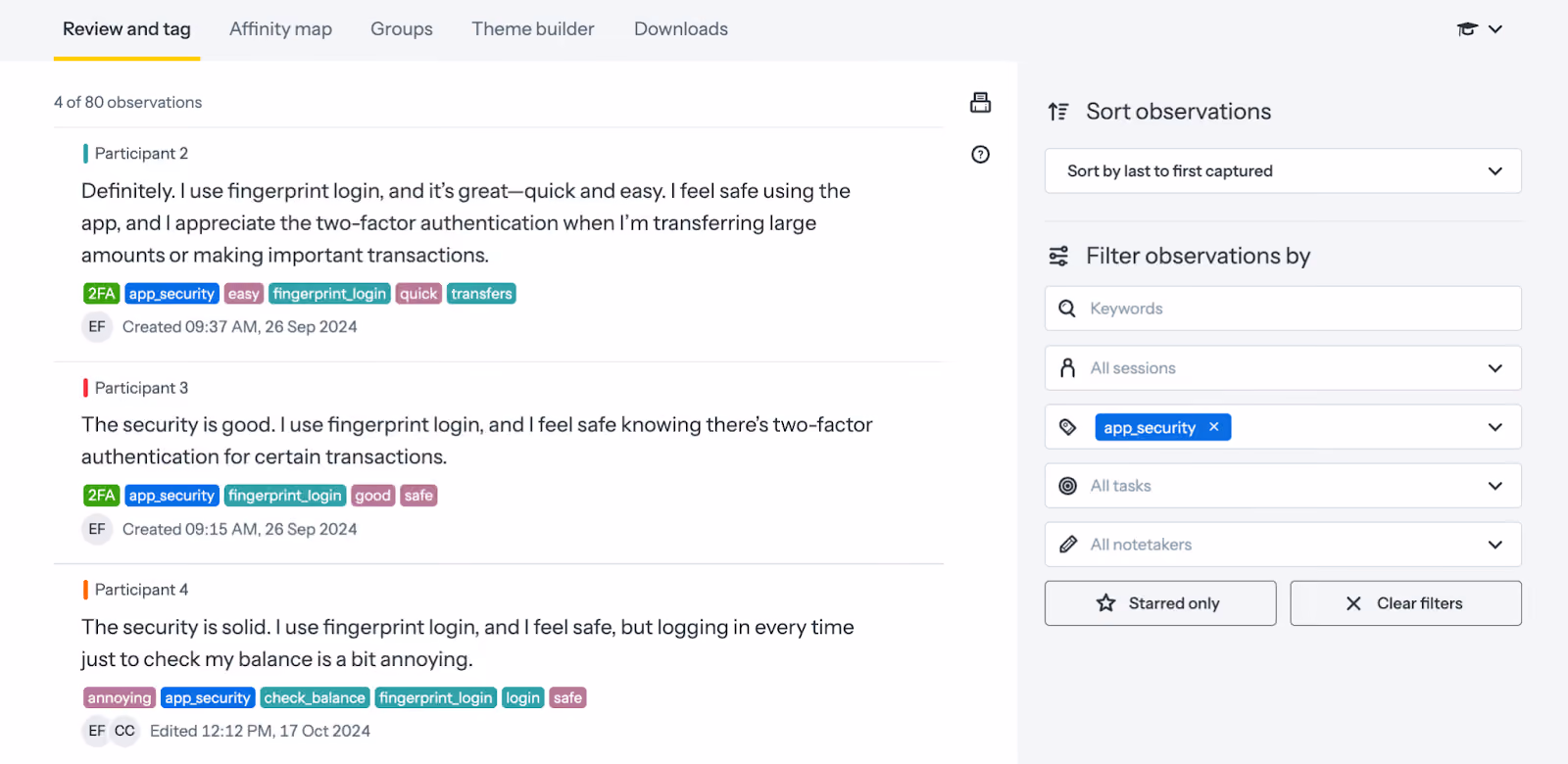Click the Filter observations sliders icon
1568x764 pixels.
click(x=1058, y=257)
